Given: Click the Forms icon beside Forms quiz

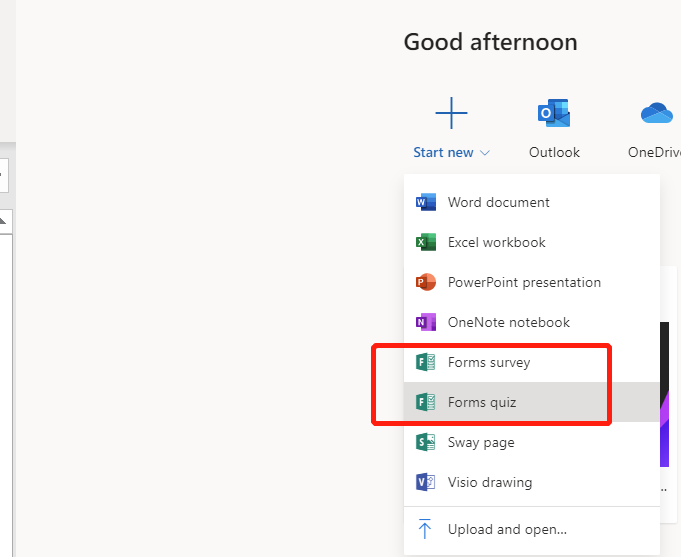Looking at the screenshot, I should [426, 402].
